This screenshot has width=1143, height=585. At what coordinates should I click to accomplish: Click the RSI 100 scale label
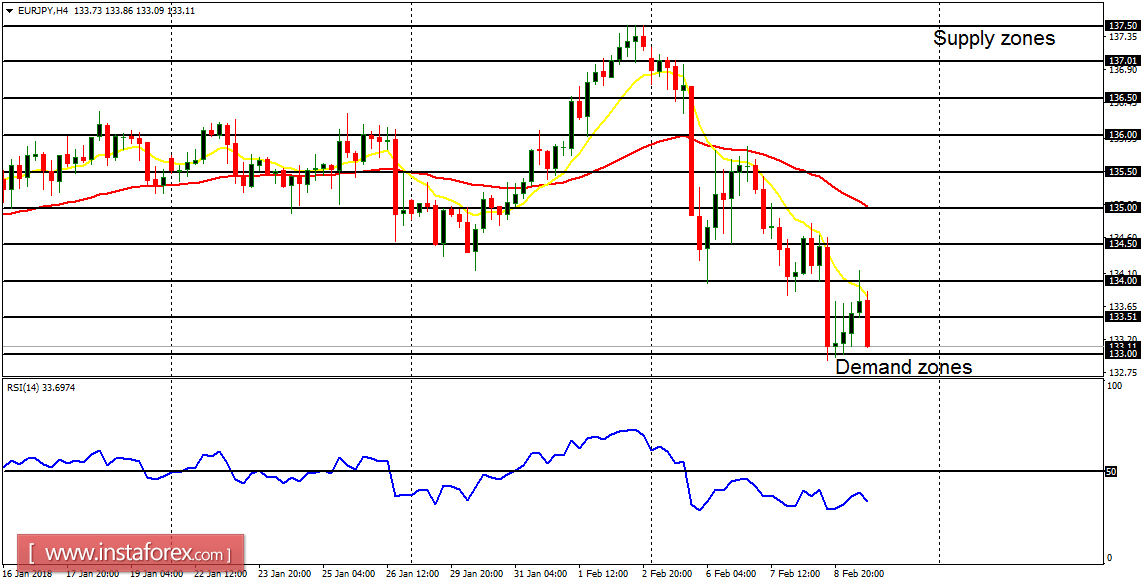coord(1115,386)
